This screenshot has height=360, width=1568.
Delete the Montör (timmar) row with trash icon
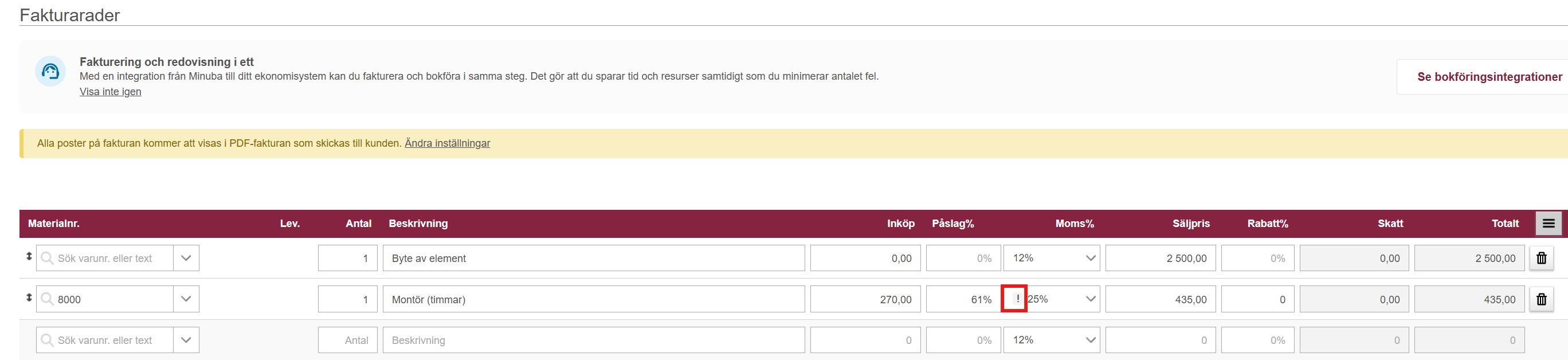click(1541, 299)
